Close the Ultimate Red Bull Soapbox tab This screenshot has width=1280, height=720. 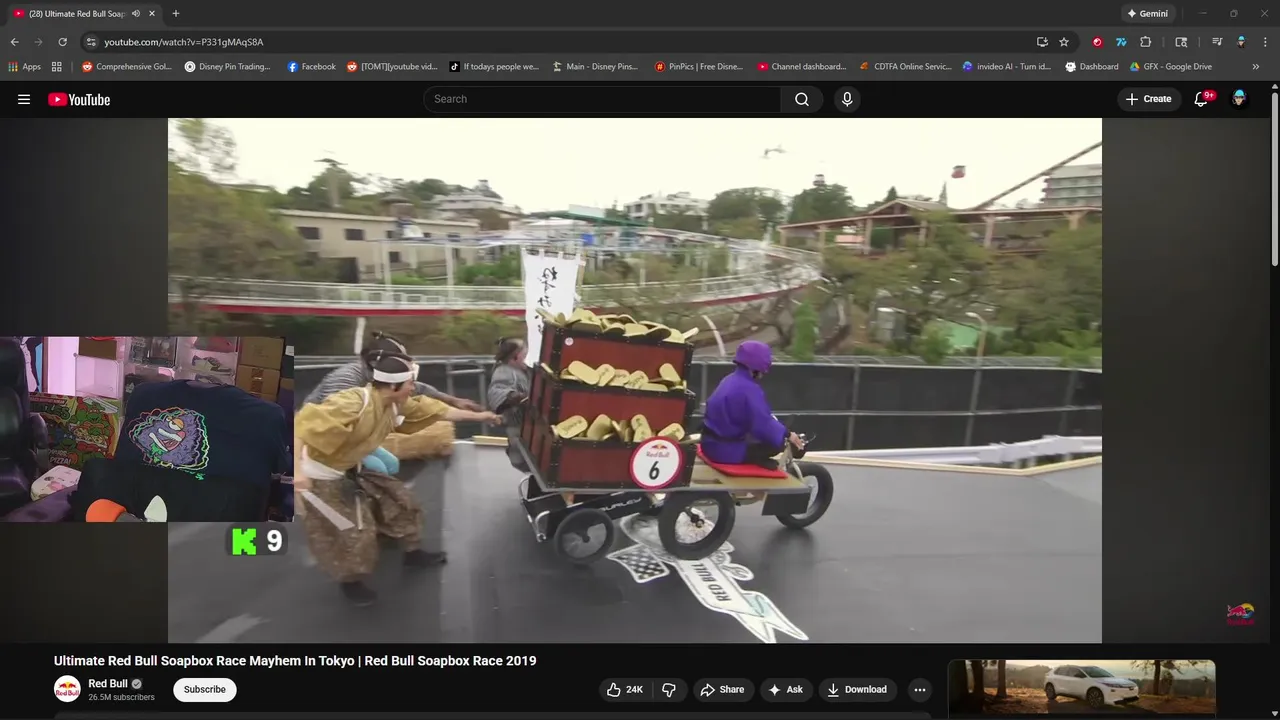(x=152, y=14)
